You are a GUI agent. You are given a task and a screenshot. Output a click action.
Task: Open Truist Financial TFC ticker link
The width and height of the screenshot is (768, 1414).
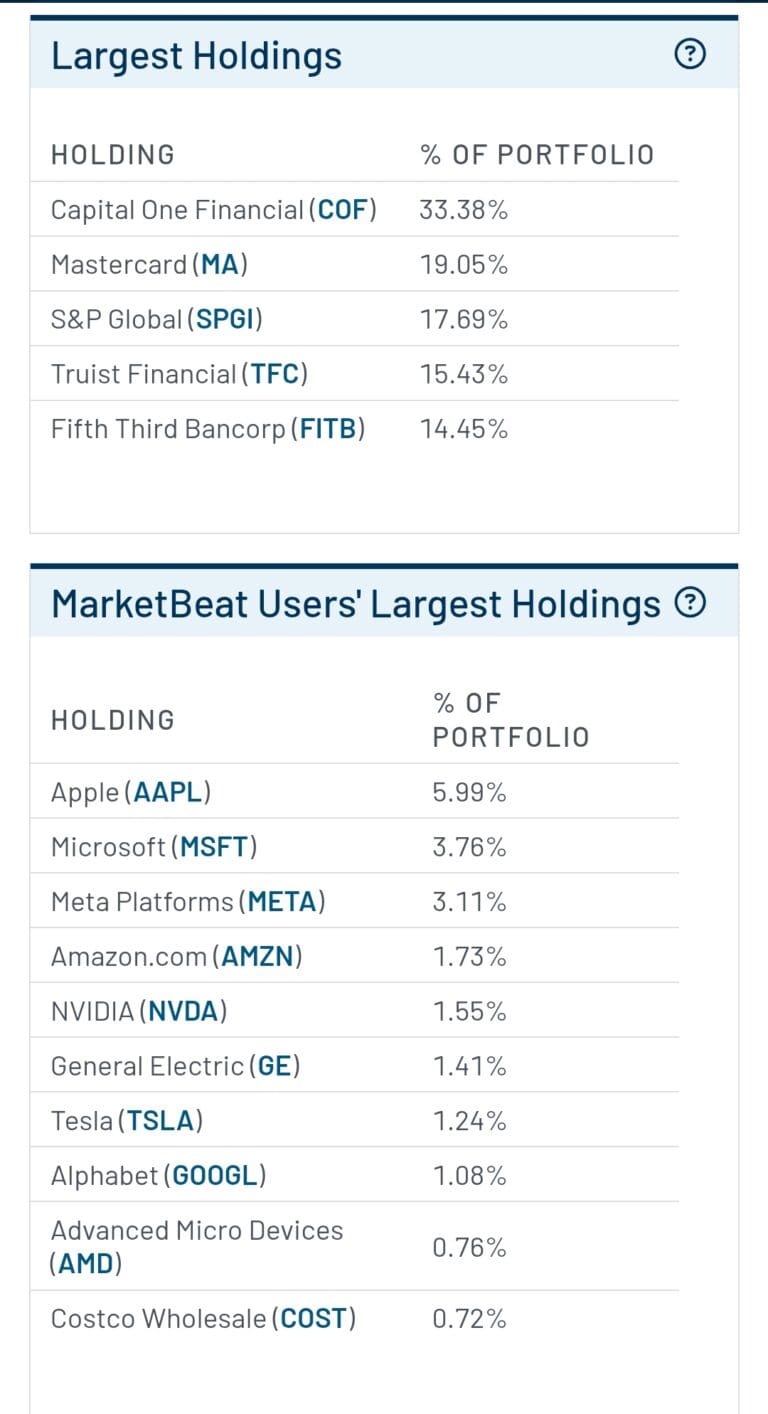coord(273,373)
